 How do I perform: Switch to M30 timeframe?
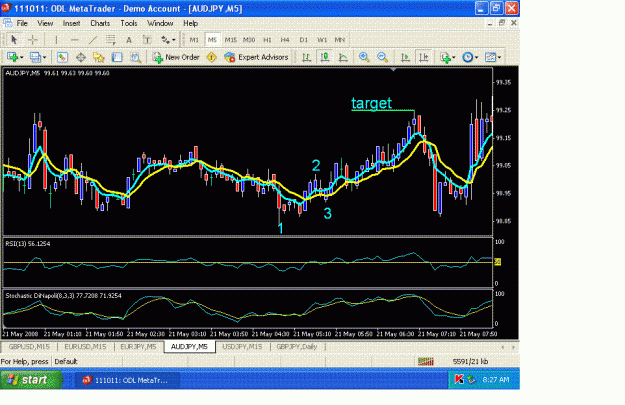249,40
